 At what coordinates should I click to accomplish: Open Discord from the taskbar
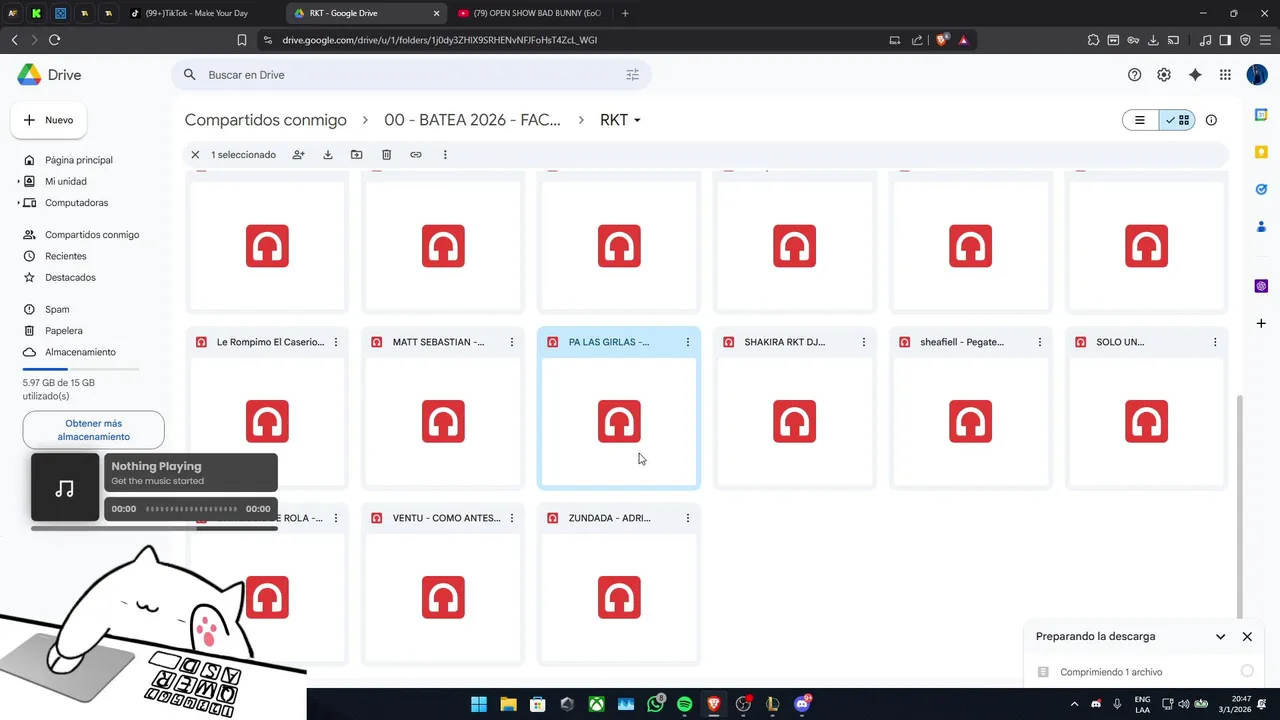(x=802, y=704)
